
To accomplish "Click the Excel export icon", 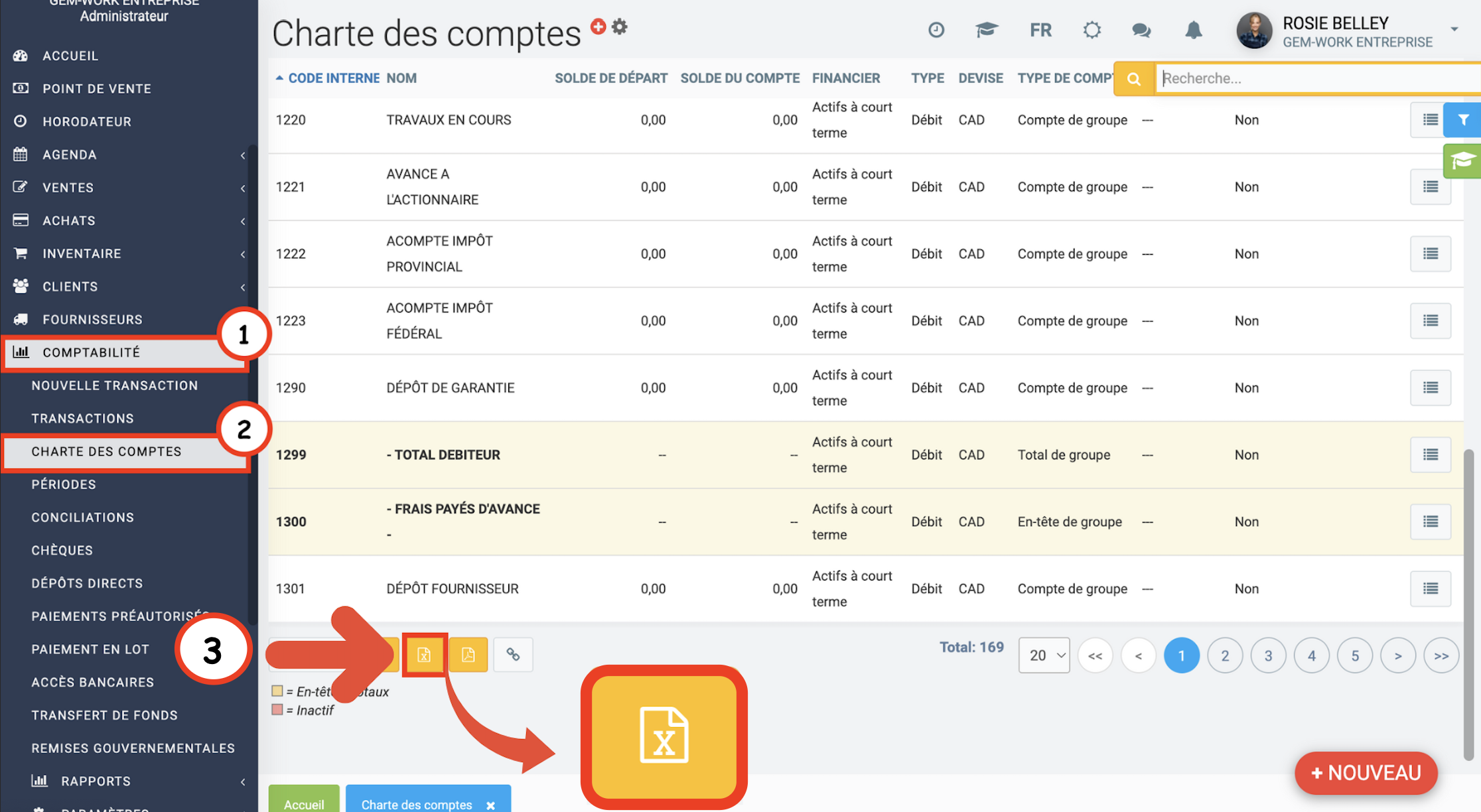I will pyautogui.click(x=424, y=655).
